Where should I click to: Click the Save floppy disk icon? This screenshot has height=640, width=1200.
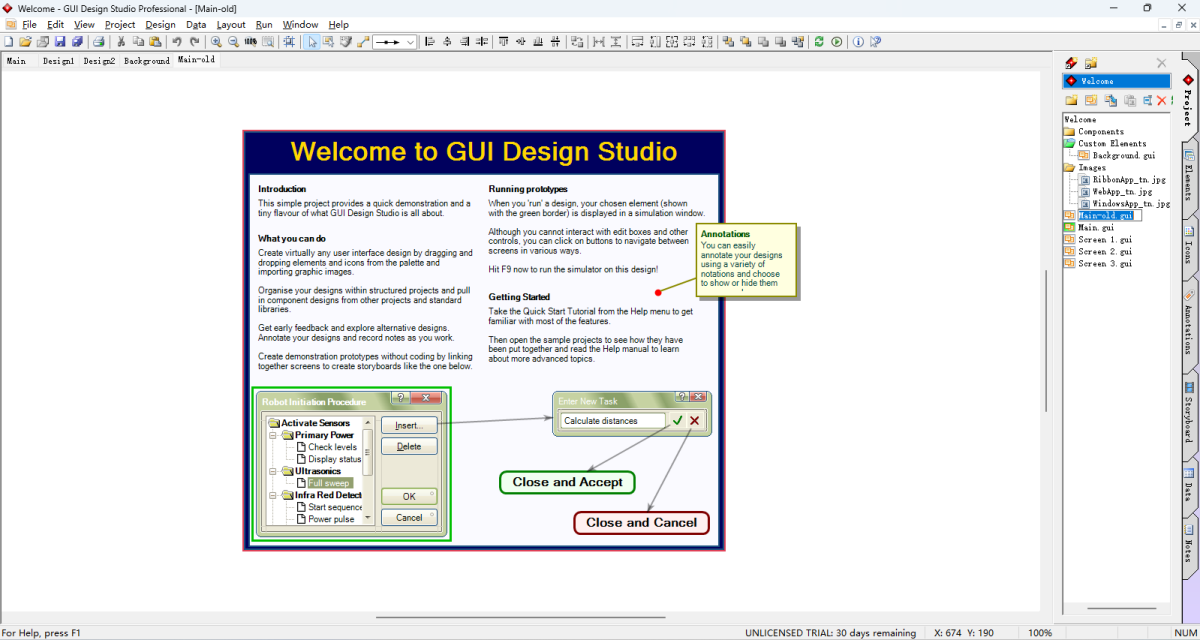pos(60,42)
